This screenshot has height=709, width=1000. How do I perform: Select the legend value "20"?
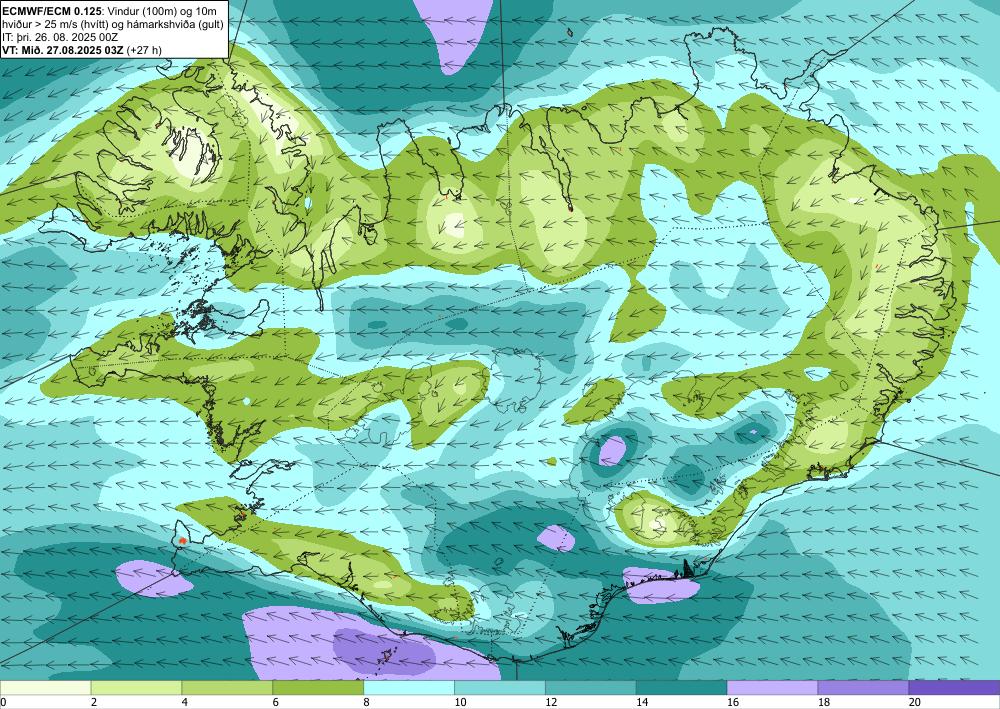point(915,702)
